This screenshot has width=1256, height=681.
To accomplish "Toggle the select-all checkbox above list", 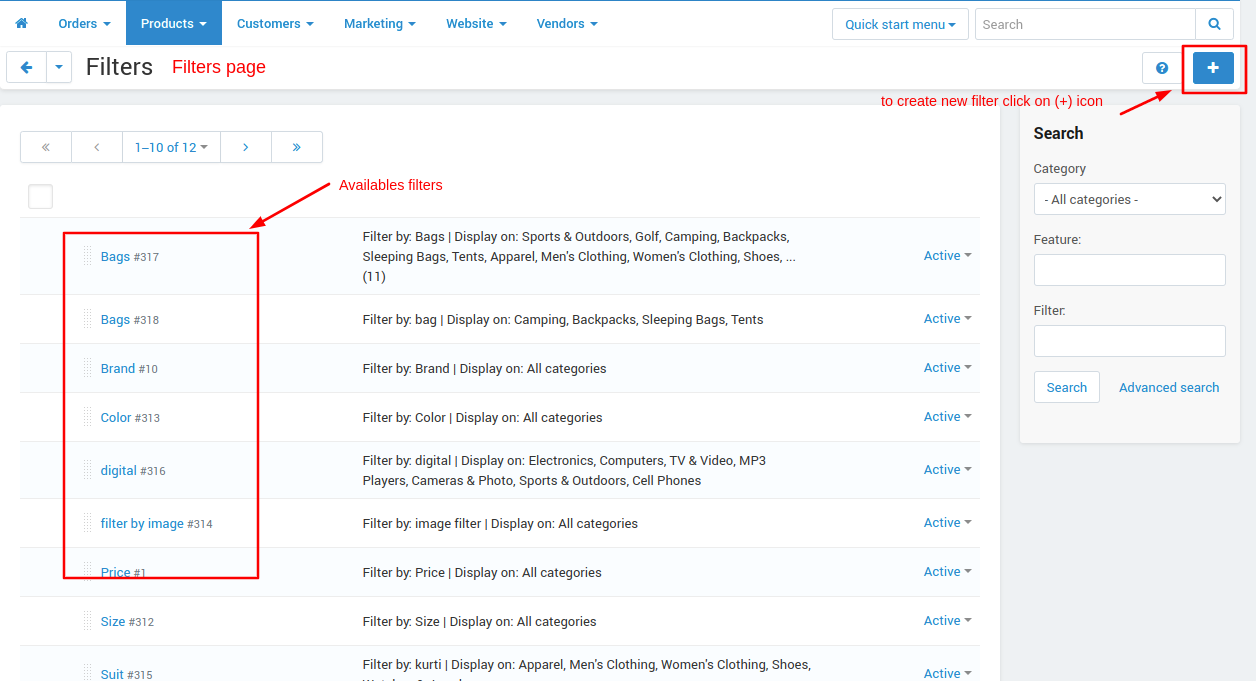I will click(40, 196).
